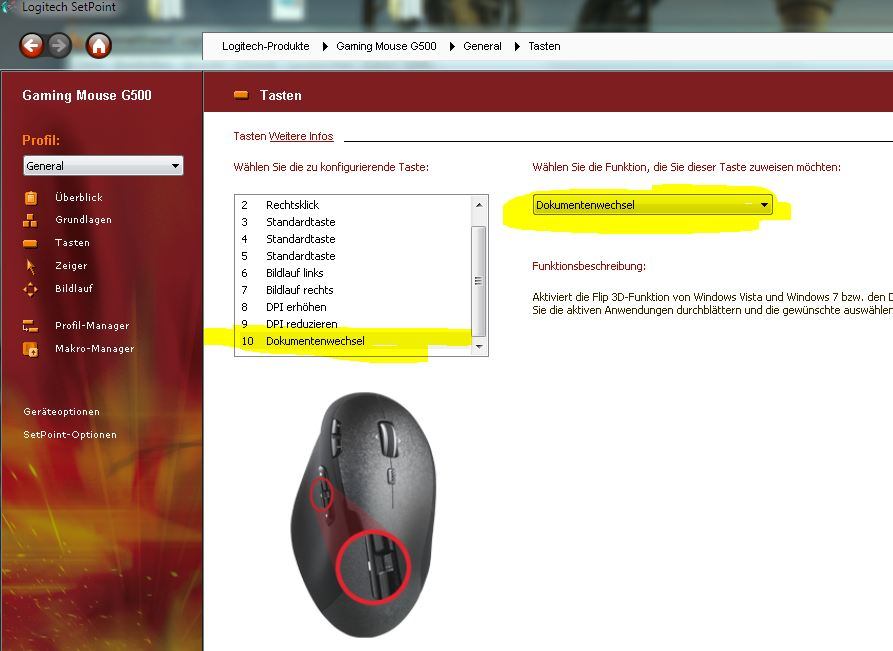Select button 10 Dokumentenwechsel
The width and height of the screenshot is (893, 651).
(353, 341)
